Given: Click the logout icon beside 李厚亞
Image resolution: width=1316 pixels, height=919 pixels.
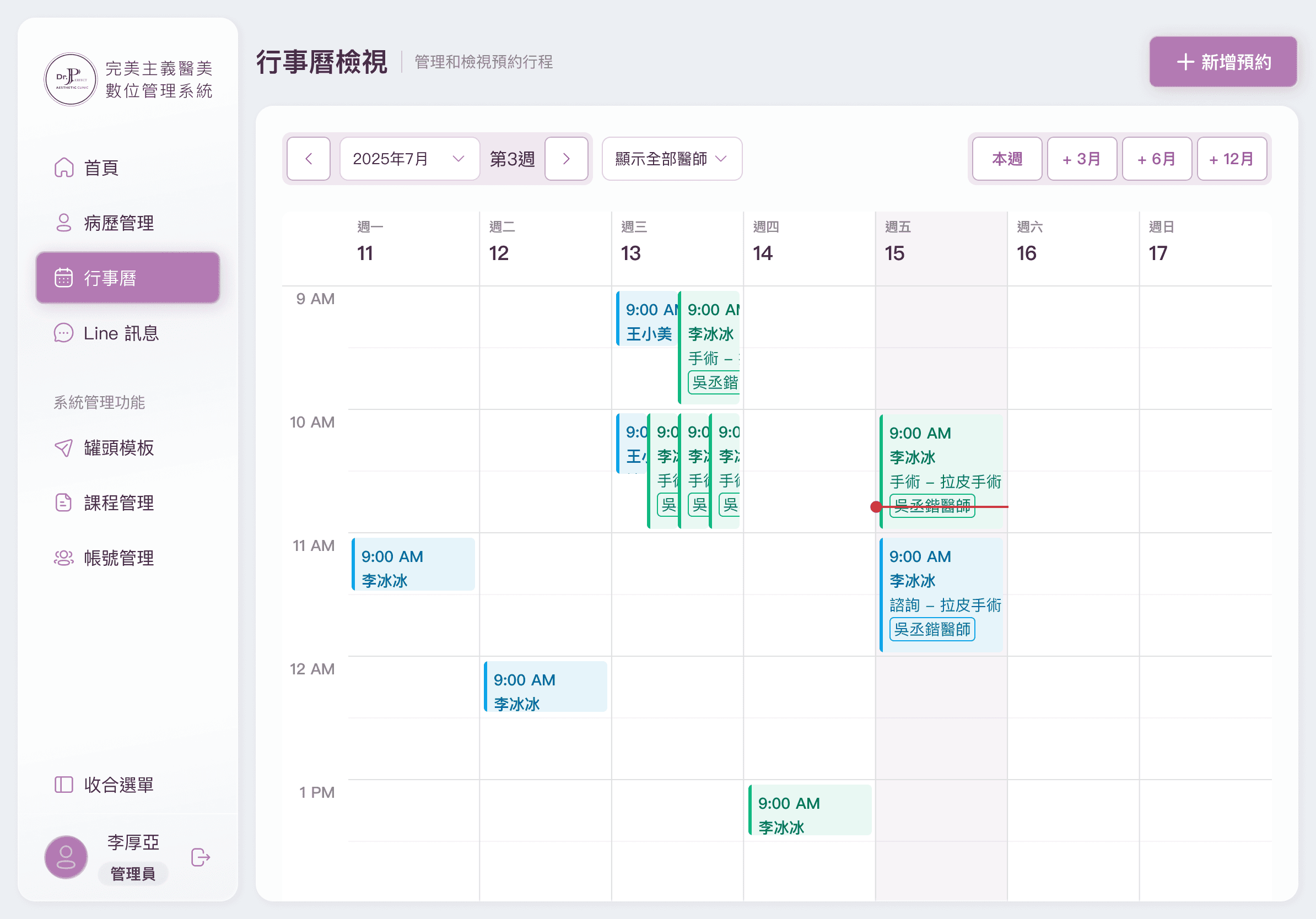Looking at the screenshot, I should coord(200,857).
